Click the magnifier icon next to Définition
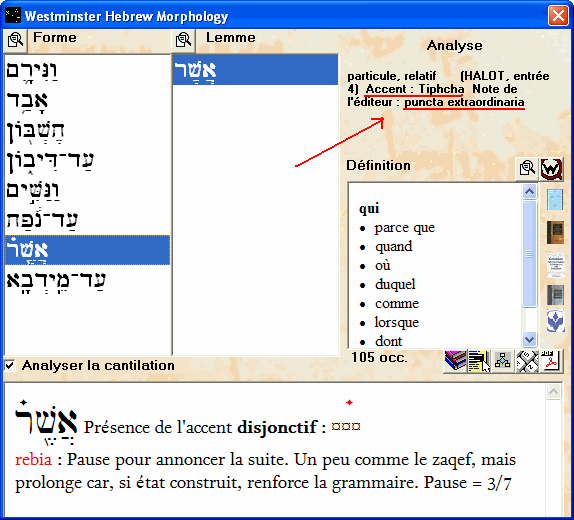 click(527, 169)
